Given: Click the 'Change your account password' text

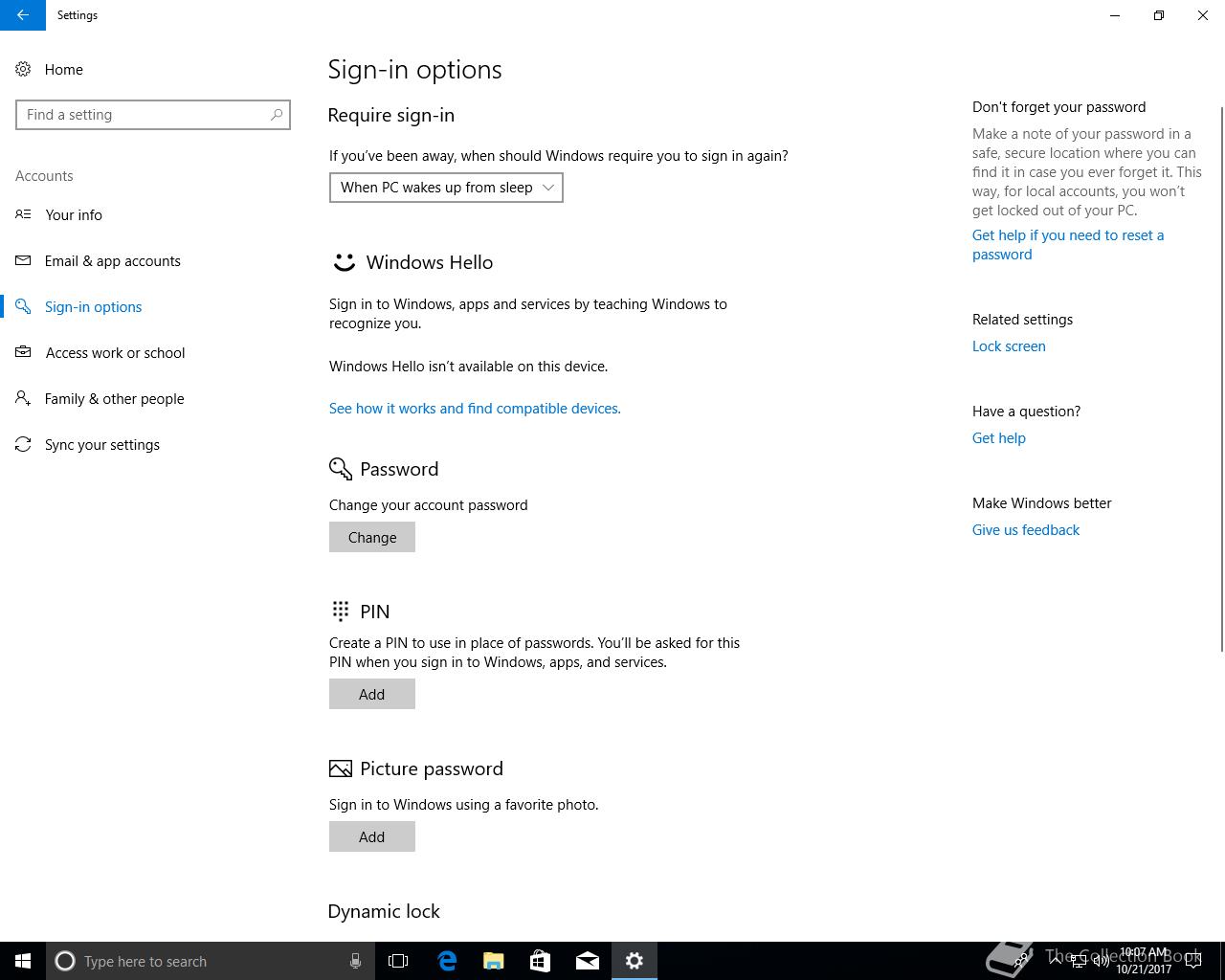Looking at the screenshot, I should (428, 505).
